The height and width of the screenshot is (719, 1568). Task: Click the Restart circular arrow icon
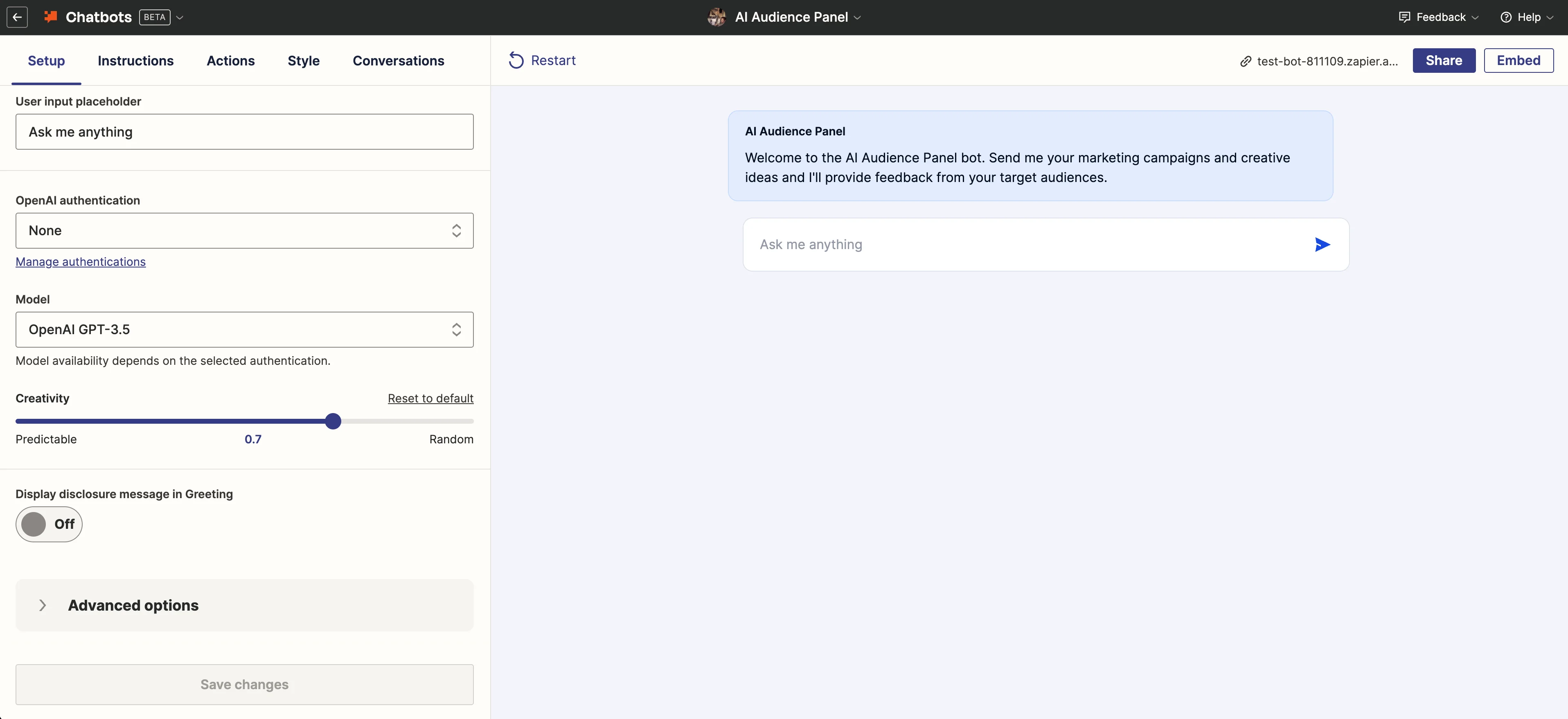[x=516, y=60]
